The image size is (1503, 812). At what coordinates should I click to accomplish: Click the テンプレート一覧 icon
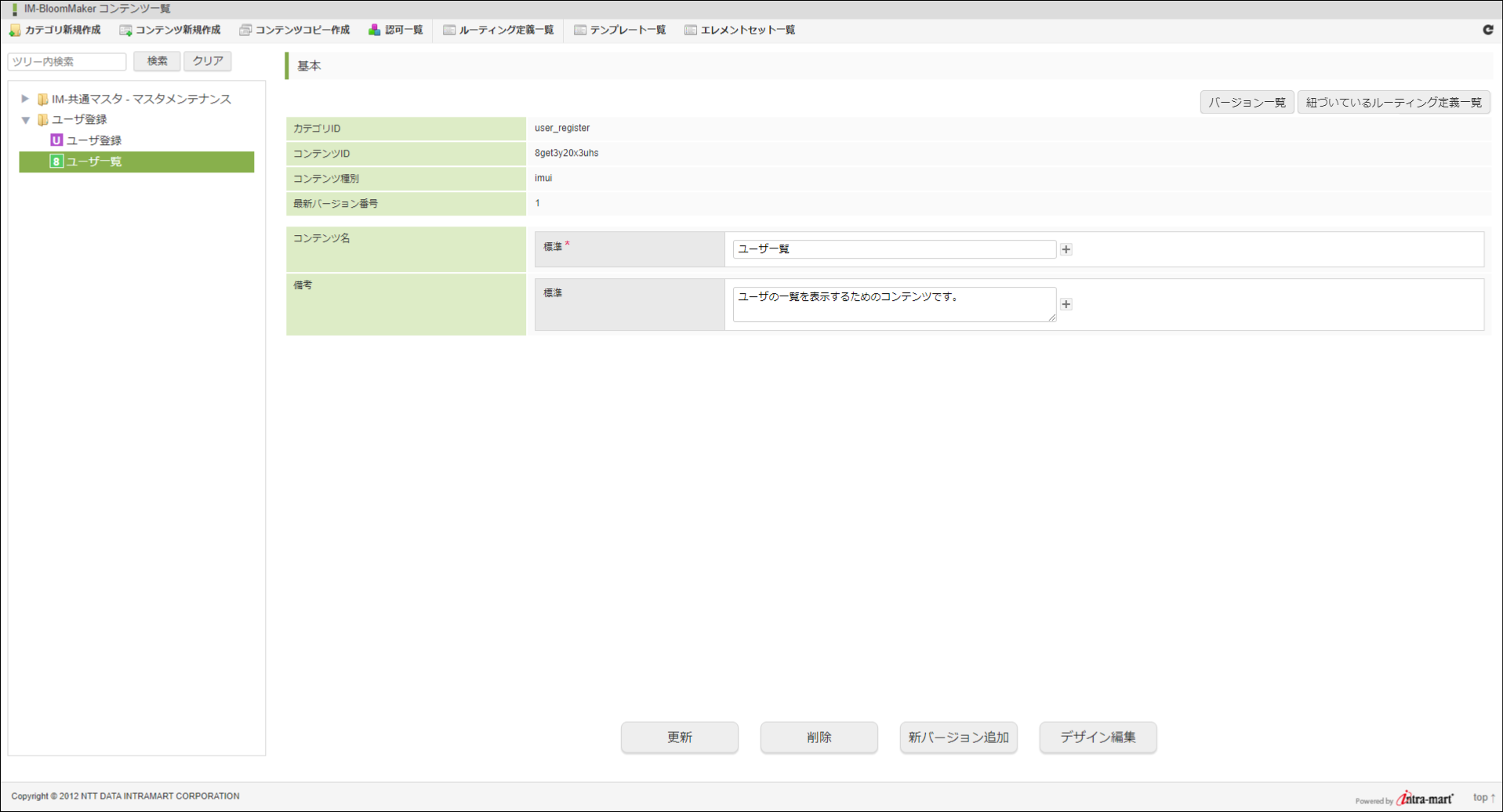point(580,31)
